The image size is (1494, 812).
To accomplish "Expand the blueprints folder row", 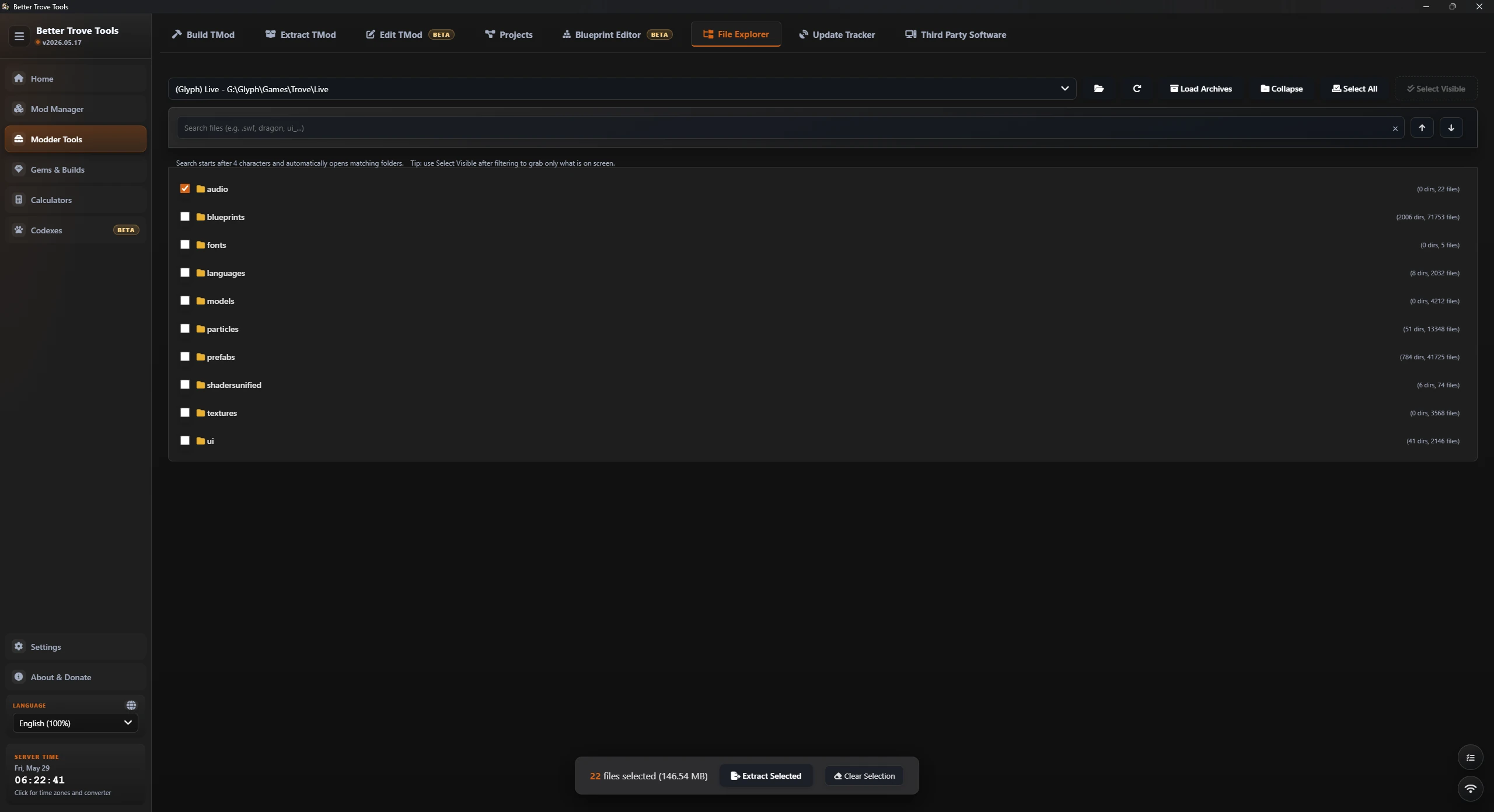I will (x=823, y=217).
